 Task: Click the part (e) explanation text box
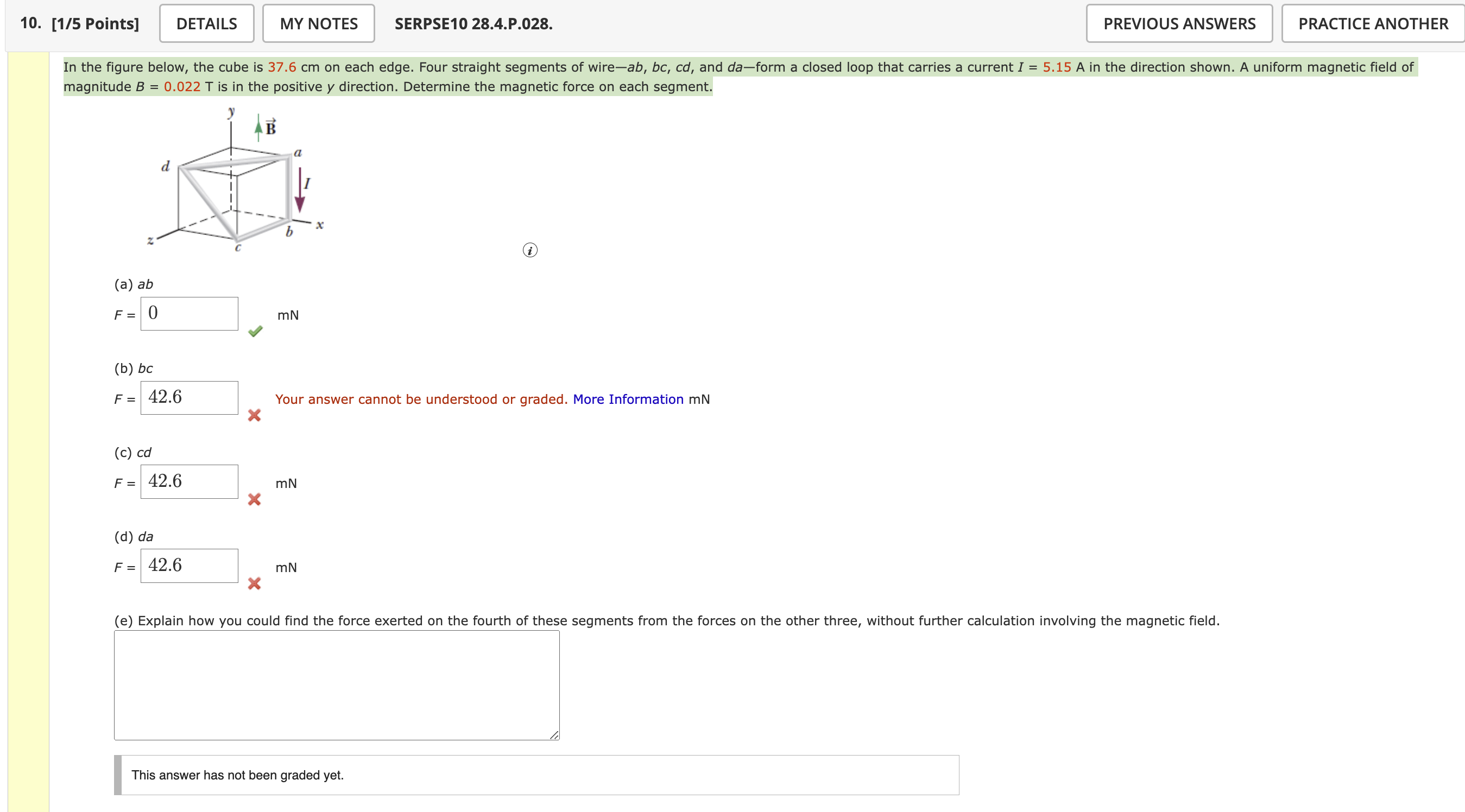click(337, 684)
